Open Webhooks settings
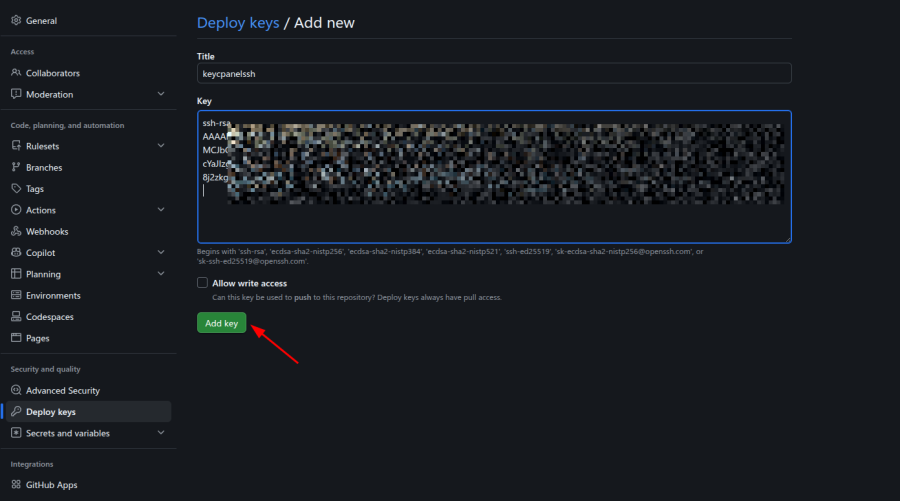This screenshot has height=501, width=900. tap(88, 231)
